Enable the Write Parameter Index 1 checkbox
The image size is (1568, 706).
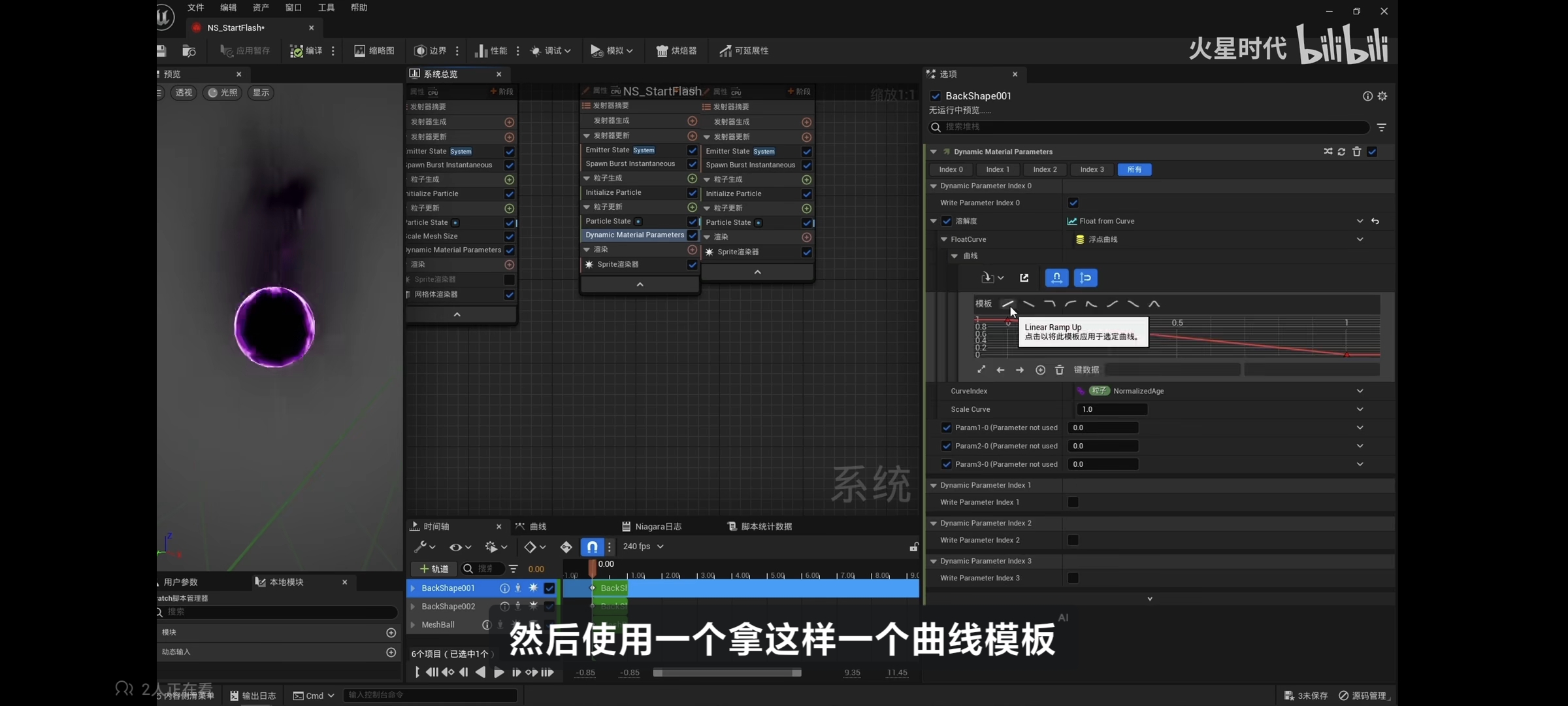point(1073,502)
